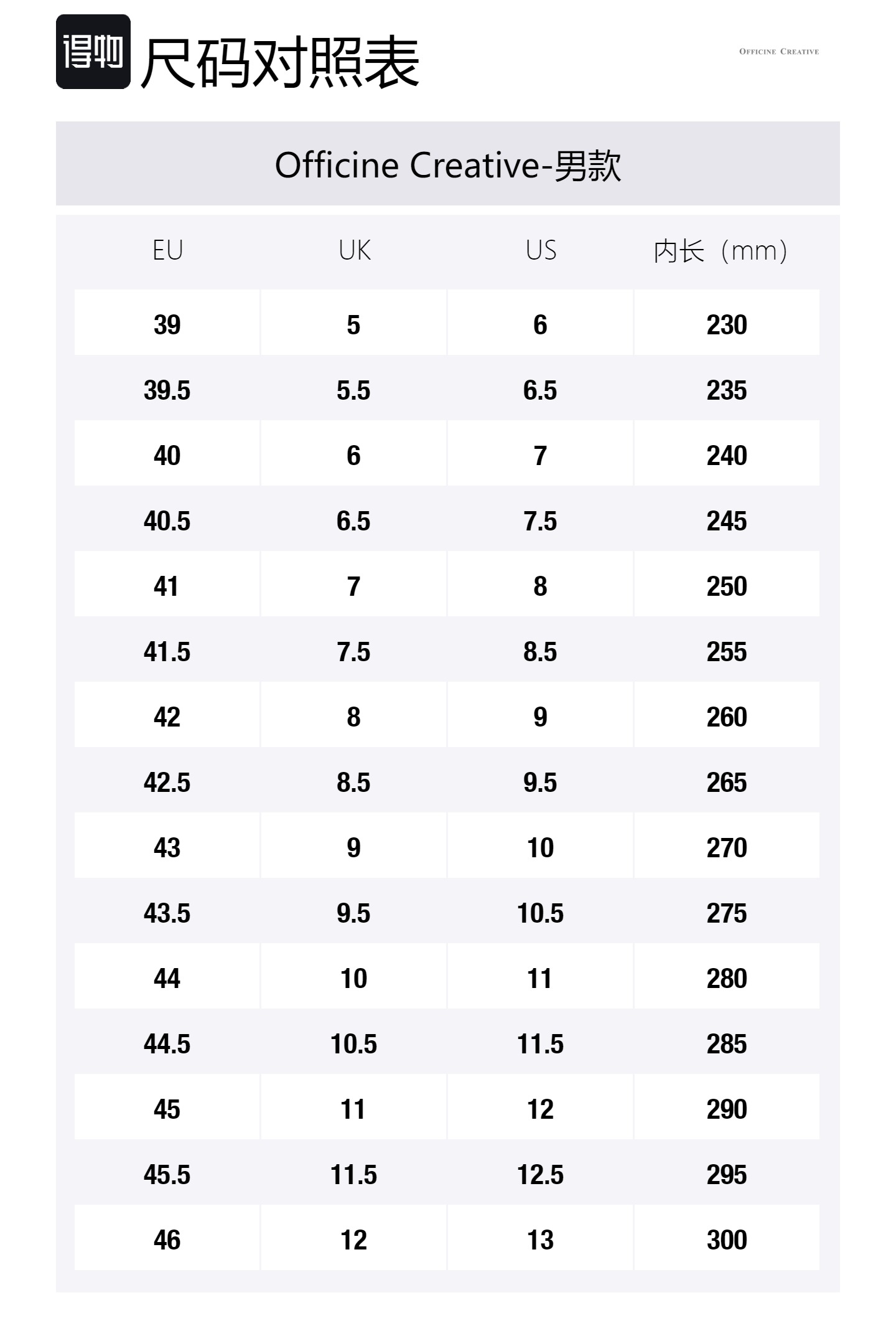The image size is (896, 1341).
Task: Select the EU size 43.5 cell
Action: click(x=167, y=913)
